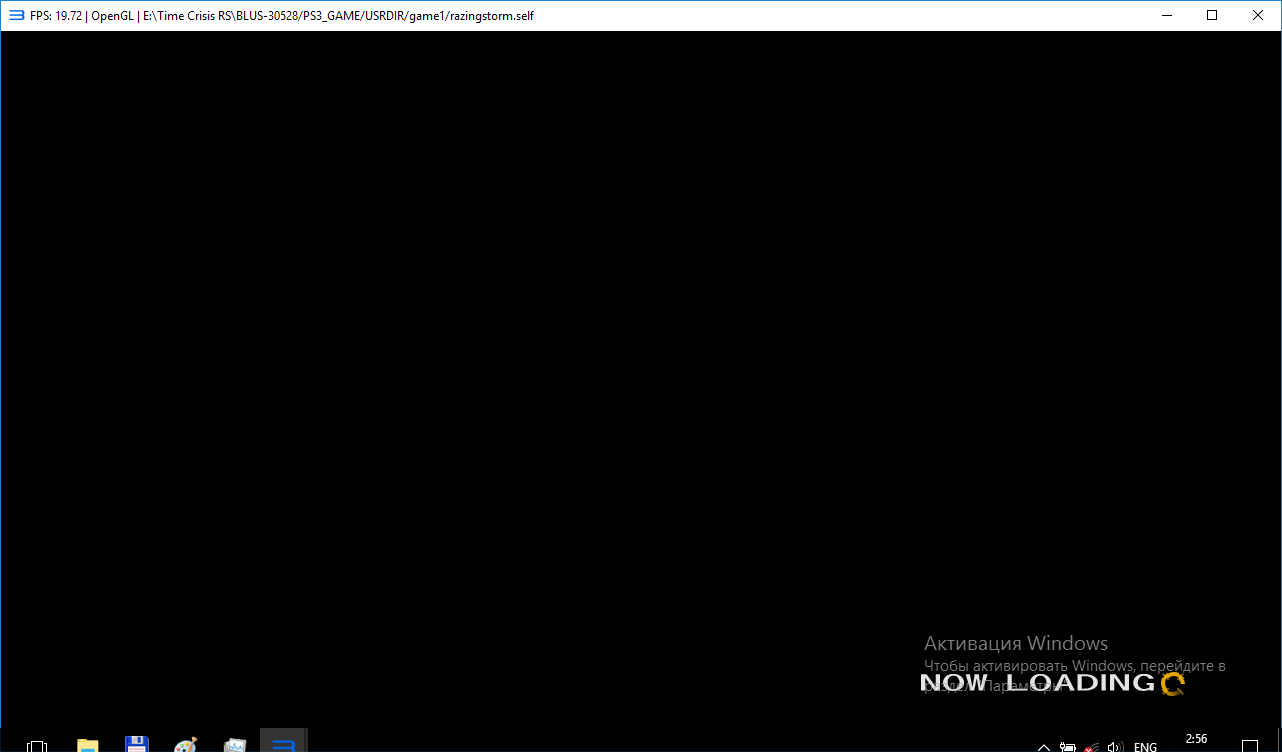Open the volume speaker tray icon

[x=1116, y=747]
